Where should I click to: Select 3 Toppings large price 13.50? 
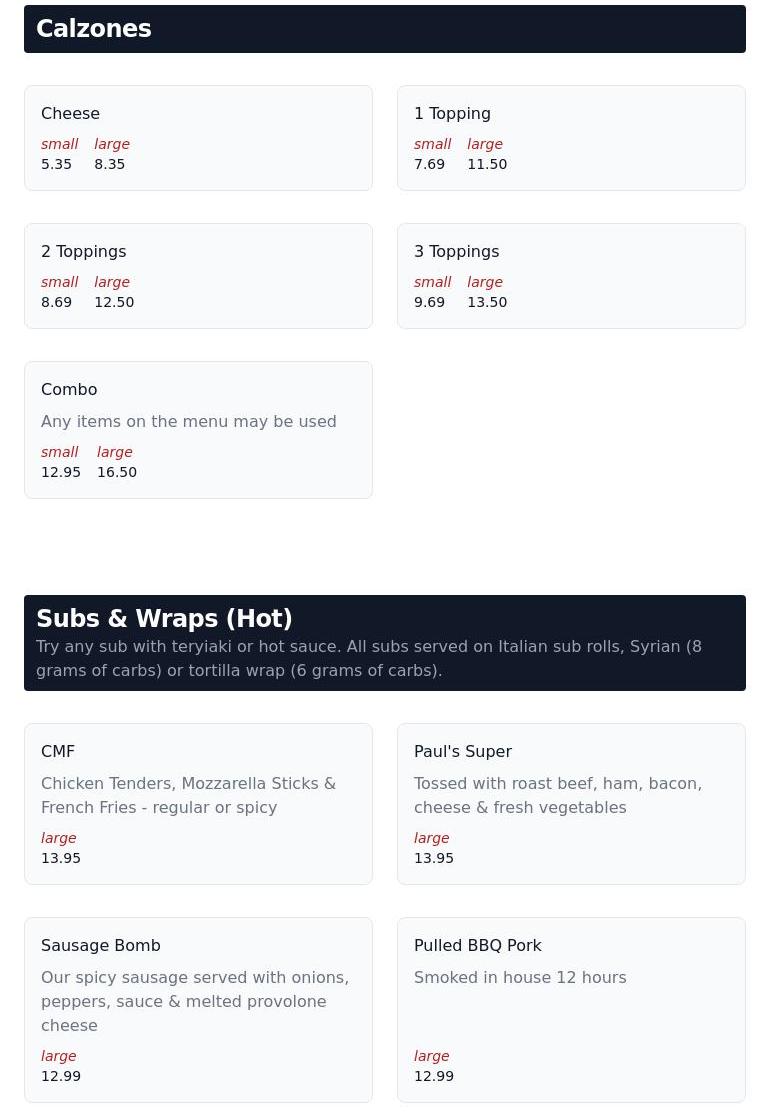point(486,303)
